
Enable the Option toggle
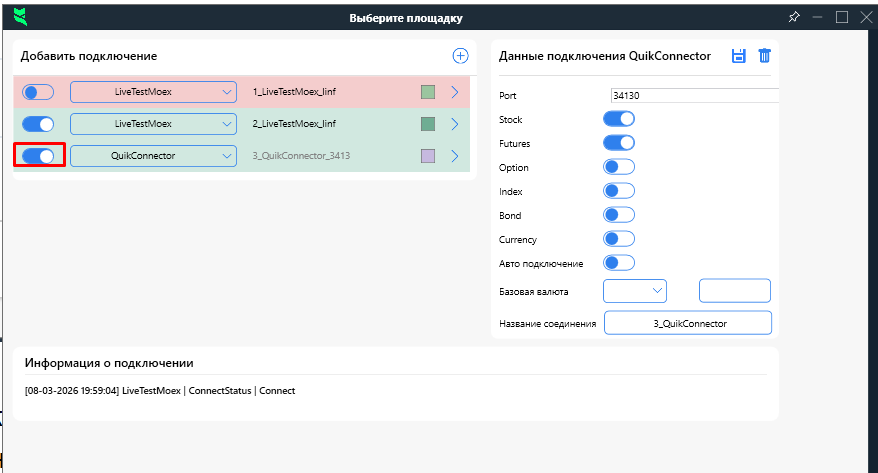tap(619, 167)
